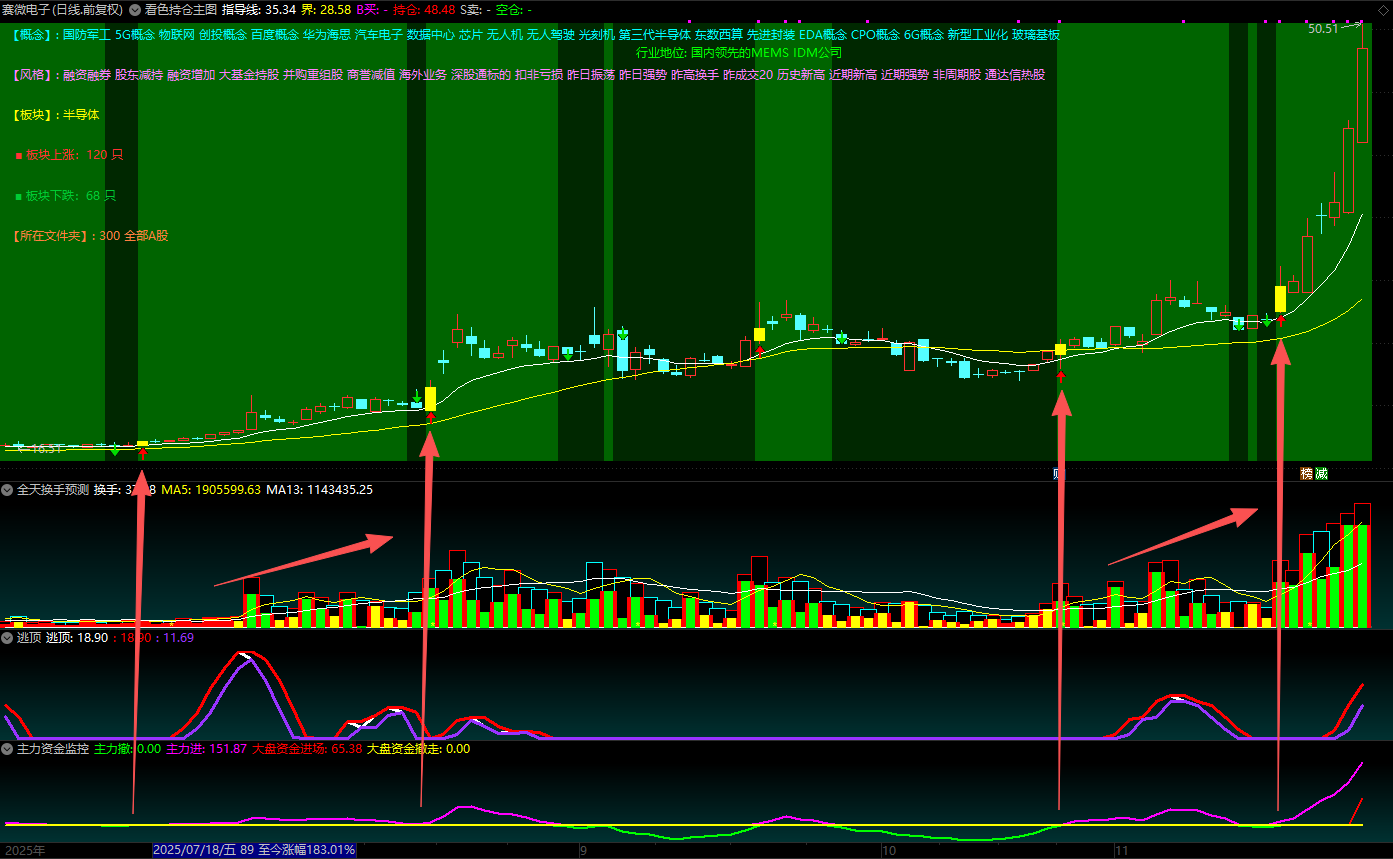Click the 融资融券 style tag
The height and width of the screenshot is (859, 1393).
pos(87,74)
